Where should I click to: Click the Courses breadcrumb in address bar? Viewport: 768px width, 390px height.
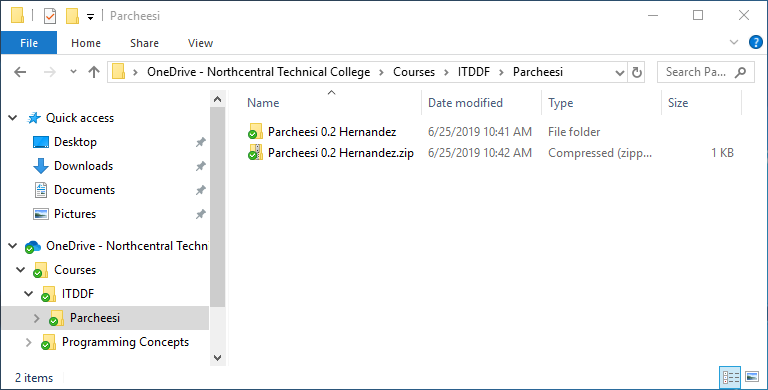pyautogui.click(x=414, y=72)
